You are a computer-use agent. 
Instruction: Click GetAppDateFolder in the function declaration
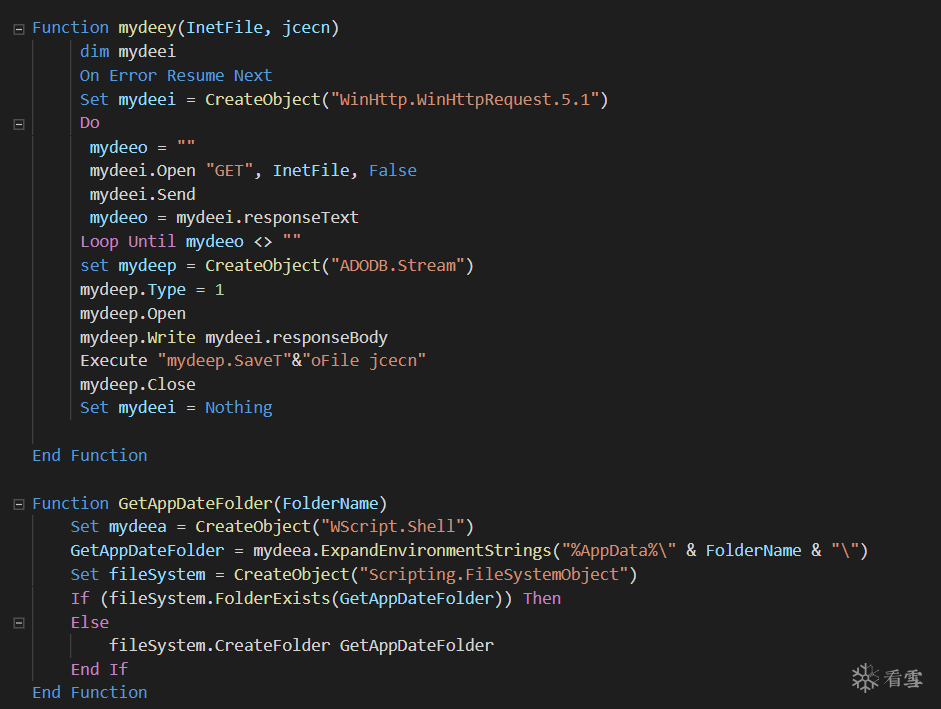click(x=195, y=503)
